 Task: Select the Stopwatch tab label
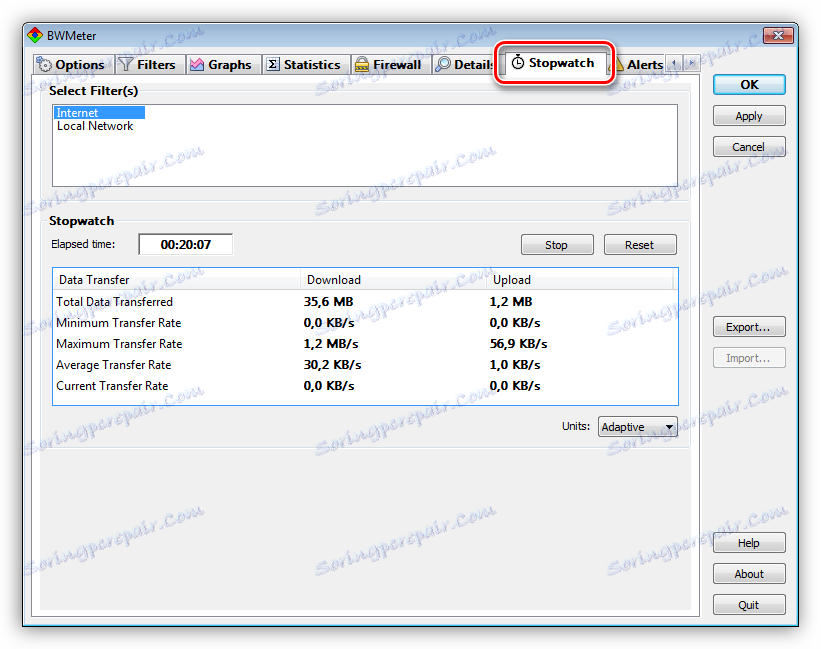click(561, 63)
